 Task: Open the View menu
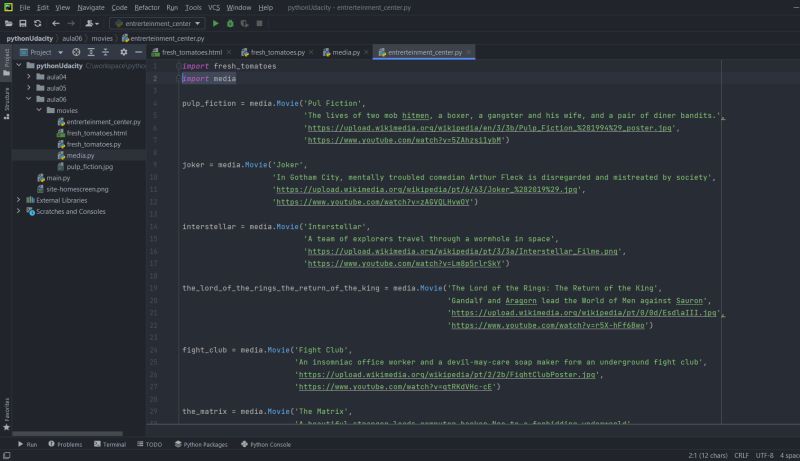click(x=63, y=8)
